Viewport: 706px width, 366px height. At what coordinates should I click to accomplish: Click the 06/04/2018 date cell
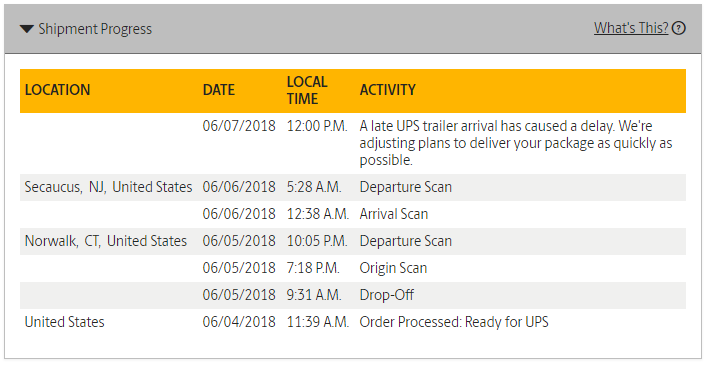(x=239, y=322)
